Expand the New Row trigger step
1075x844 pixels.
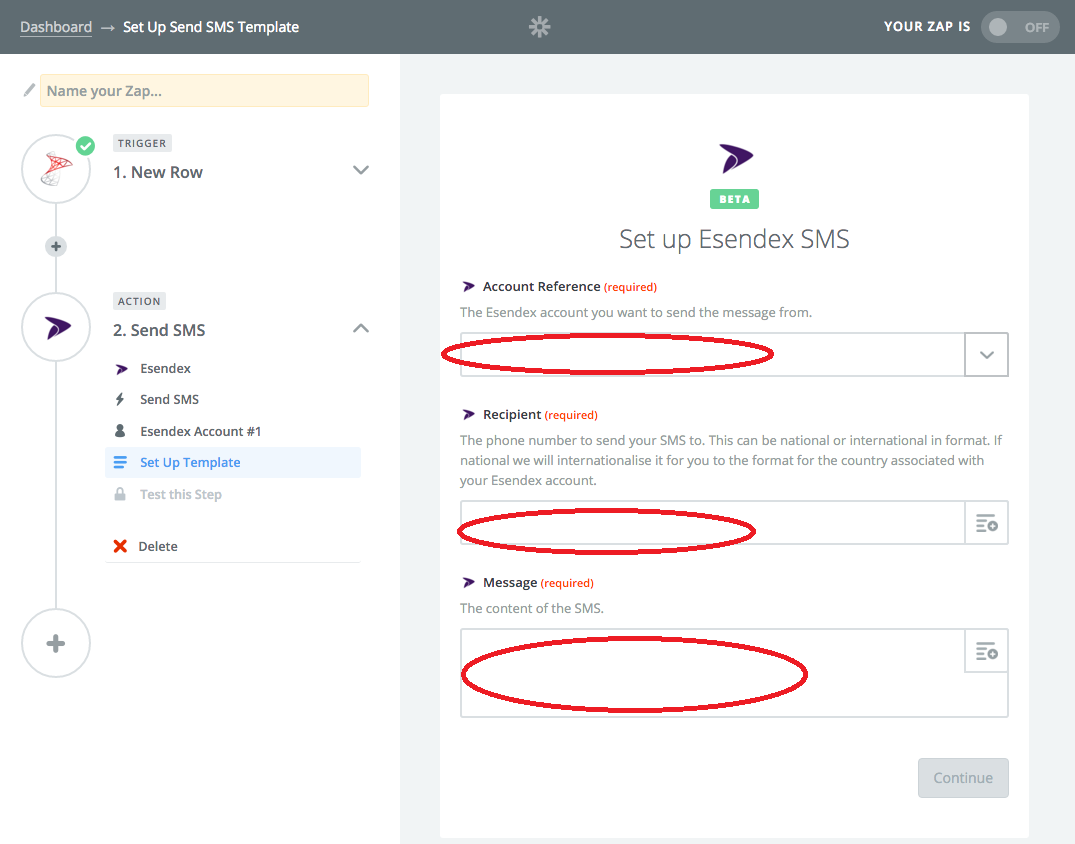tap(361, 171)
